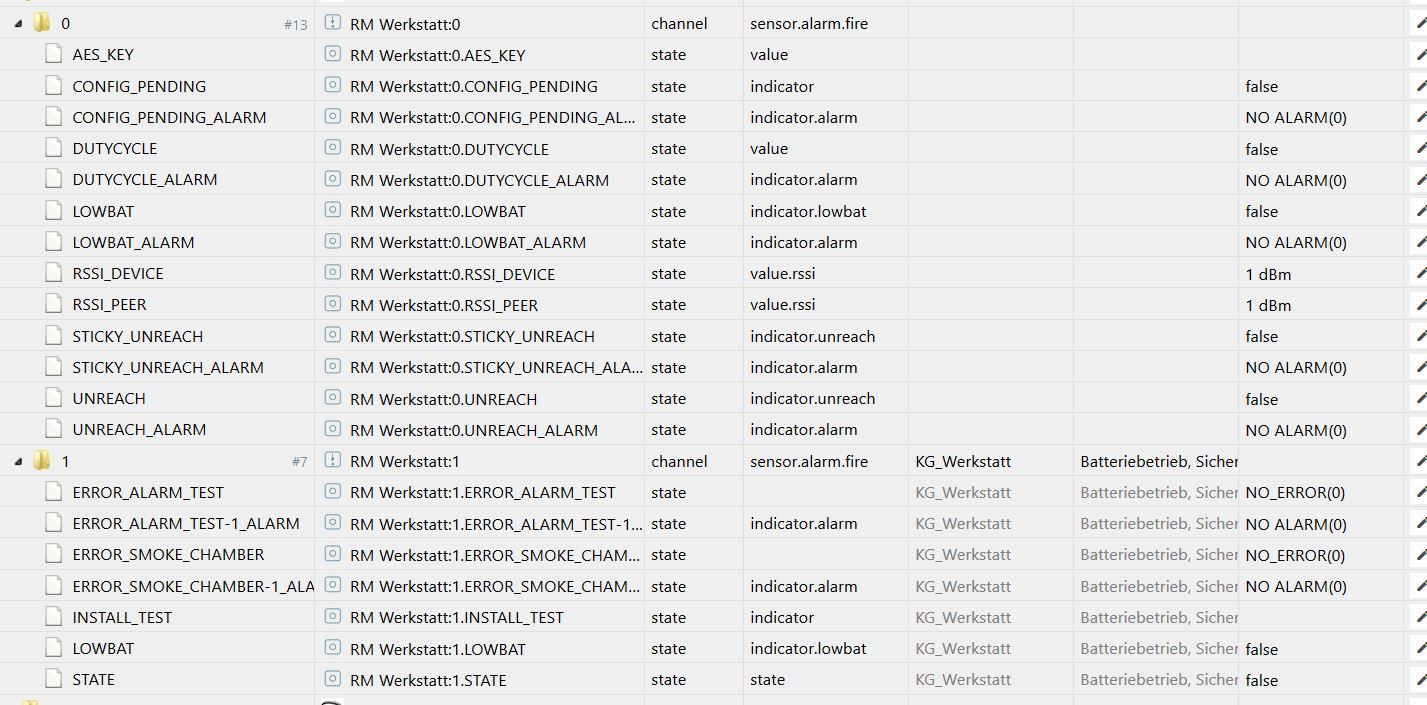The image size is (1427, 705).
Task: Select the STICKY_UNREACH_ALARM tree item
Action: 167,367
